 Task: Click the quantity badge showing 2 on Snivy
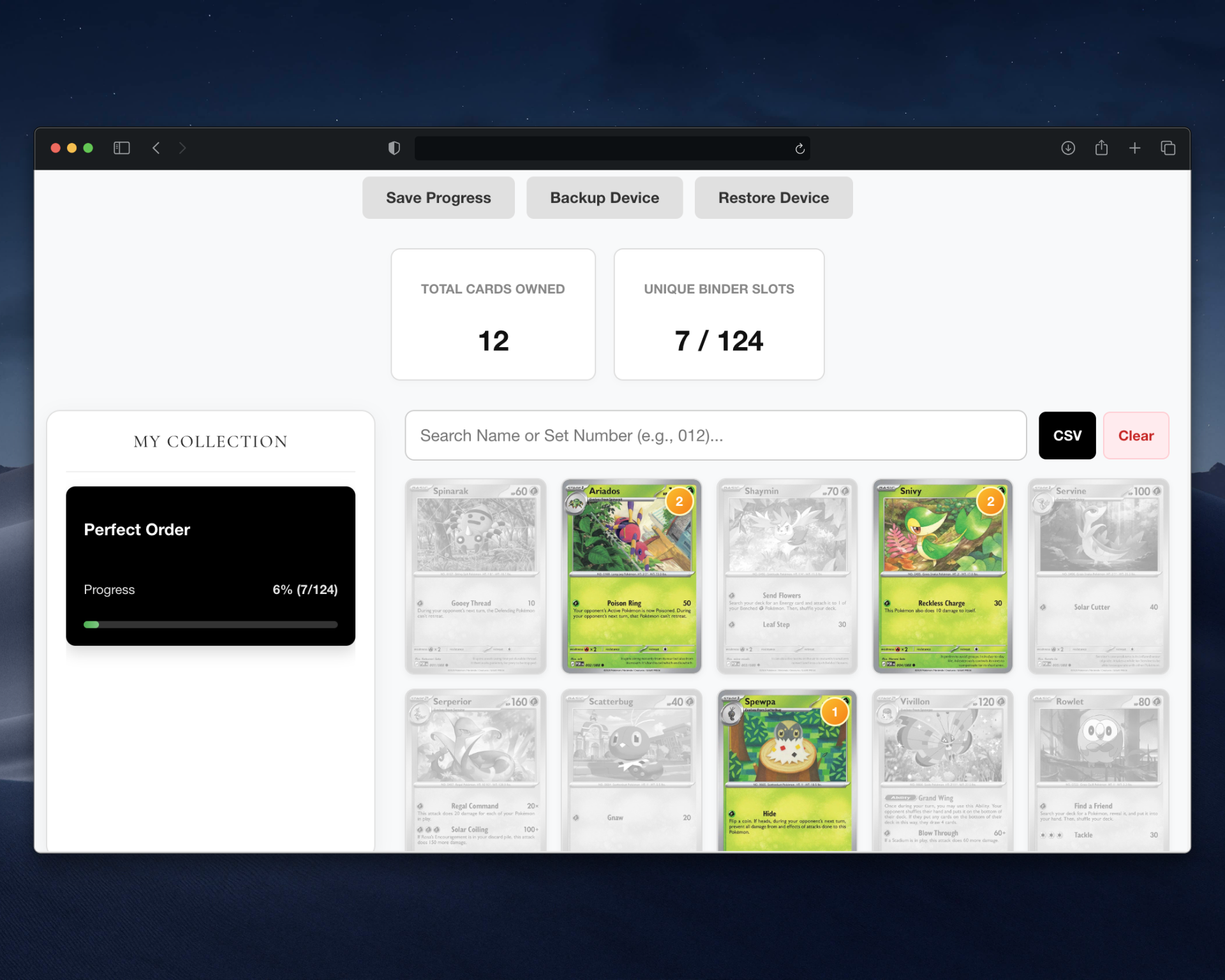(990, 501)
